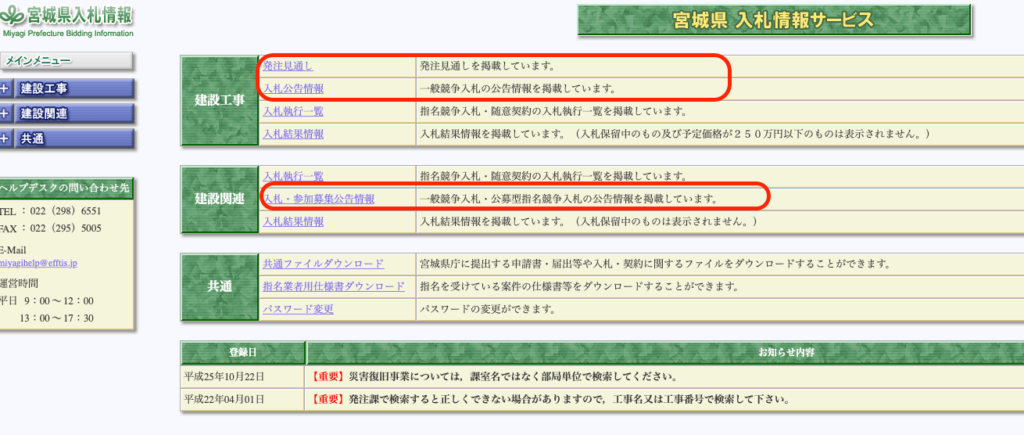Expand the 建設関連 plus icon in sidebar
The width and height of the screenshot is (1024, 435).
point(5,114)
